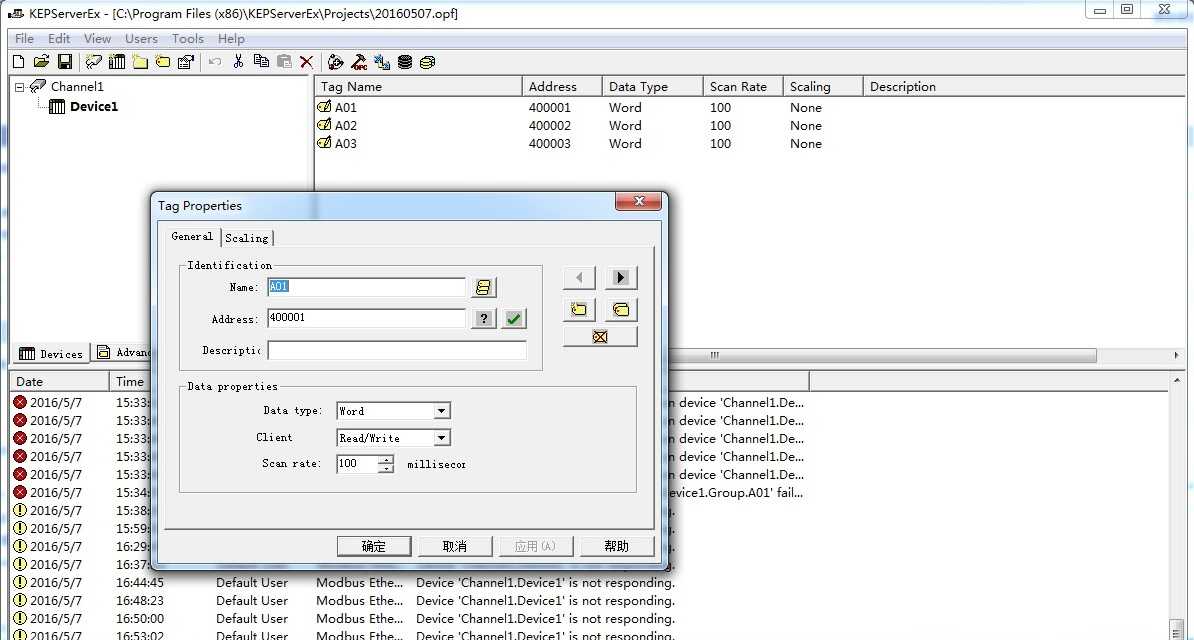The width and height of the screenshot is (1194, 640).
Task: Click the 帮助 Help button
Action: point(617,546)
